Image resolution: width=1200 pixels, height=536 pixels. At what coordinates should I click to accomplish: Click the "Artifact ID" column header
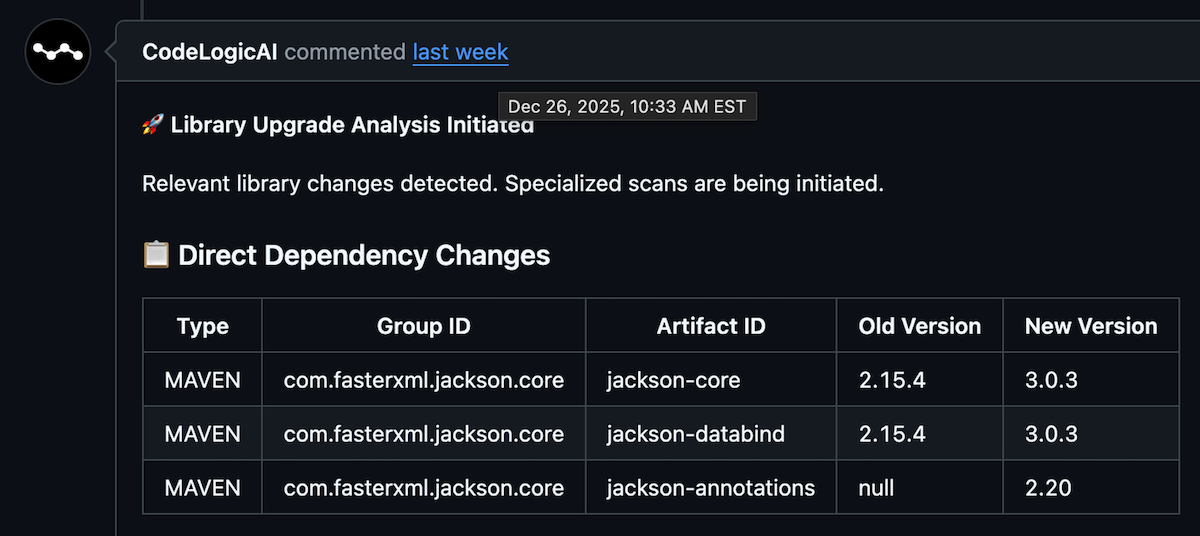711,326
